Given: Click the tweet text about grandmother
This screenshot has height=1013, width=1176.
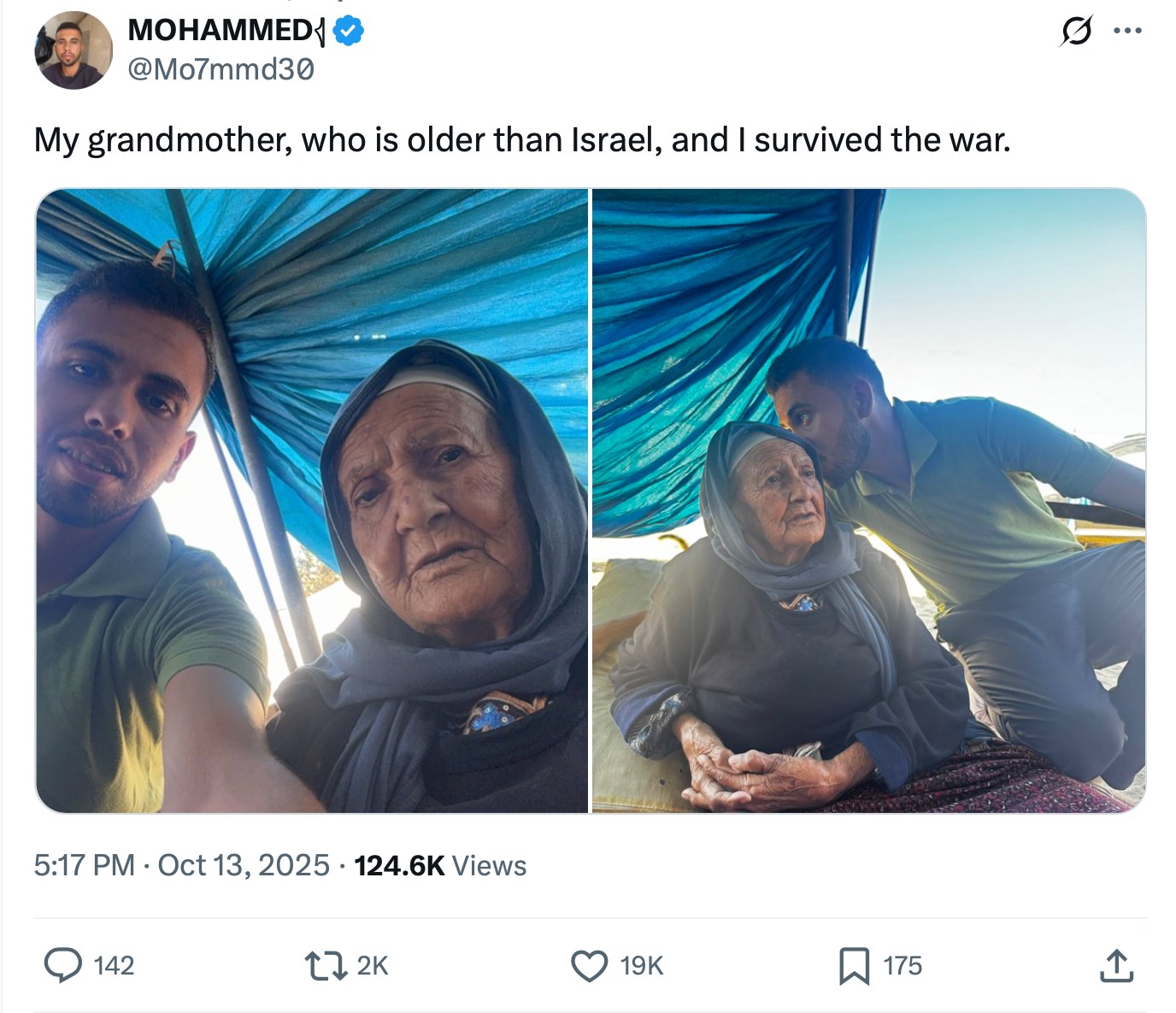Looking at the screenshot, I should coord(521,140).
